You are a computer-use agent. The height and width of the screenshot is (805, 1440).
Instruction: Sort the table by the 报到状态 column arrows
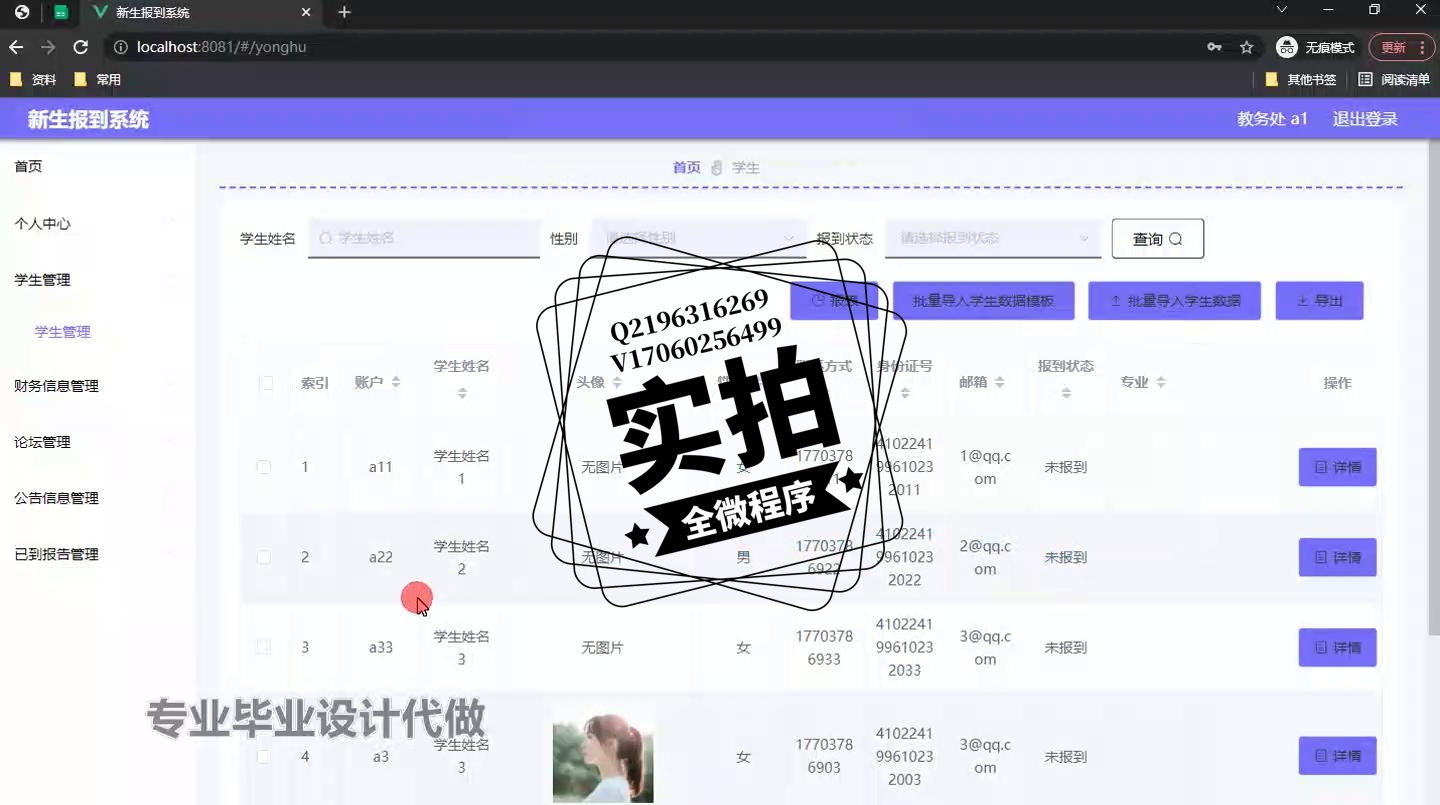tap(1066, 393)
